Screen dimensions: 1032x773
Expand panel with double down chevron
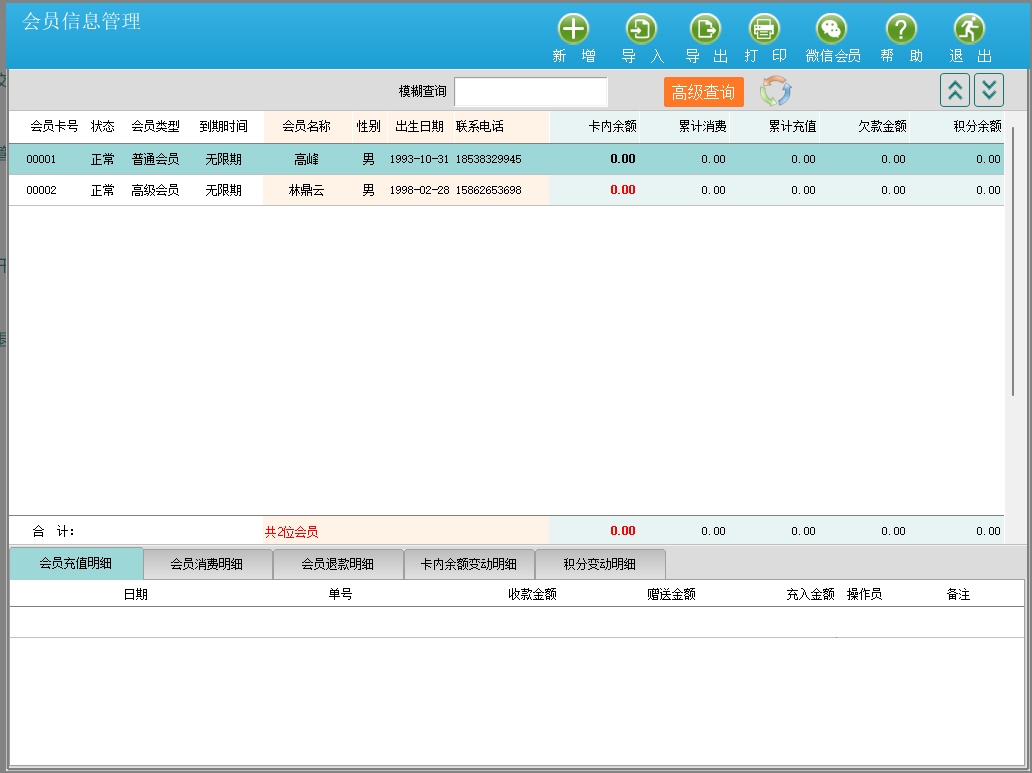click(x=989, y=91)
